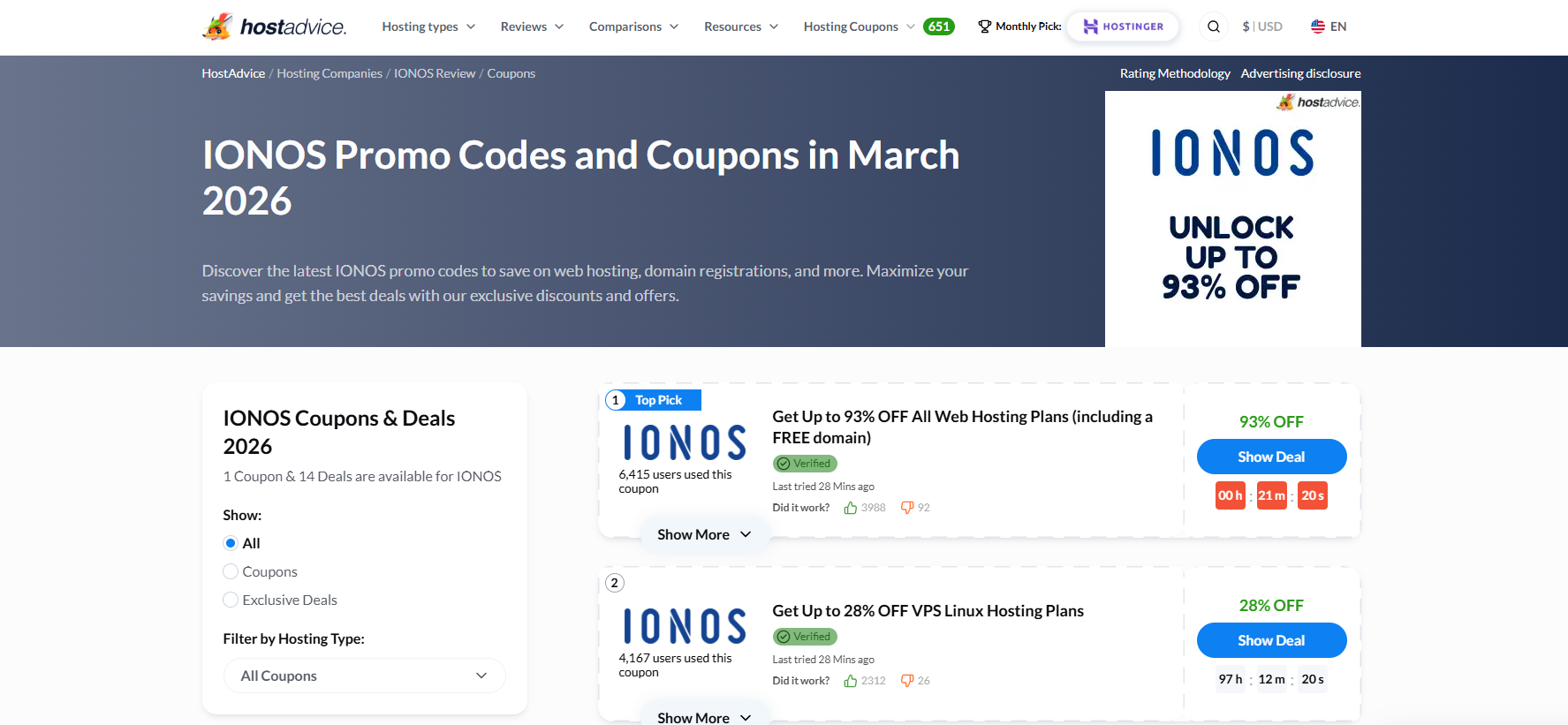Click IONOS logo in second coupon card
The height and width of the screenshot is (725, 1568).
[685, 626]
